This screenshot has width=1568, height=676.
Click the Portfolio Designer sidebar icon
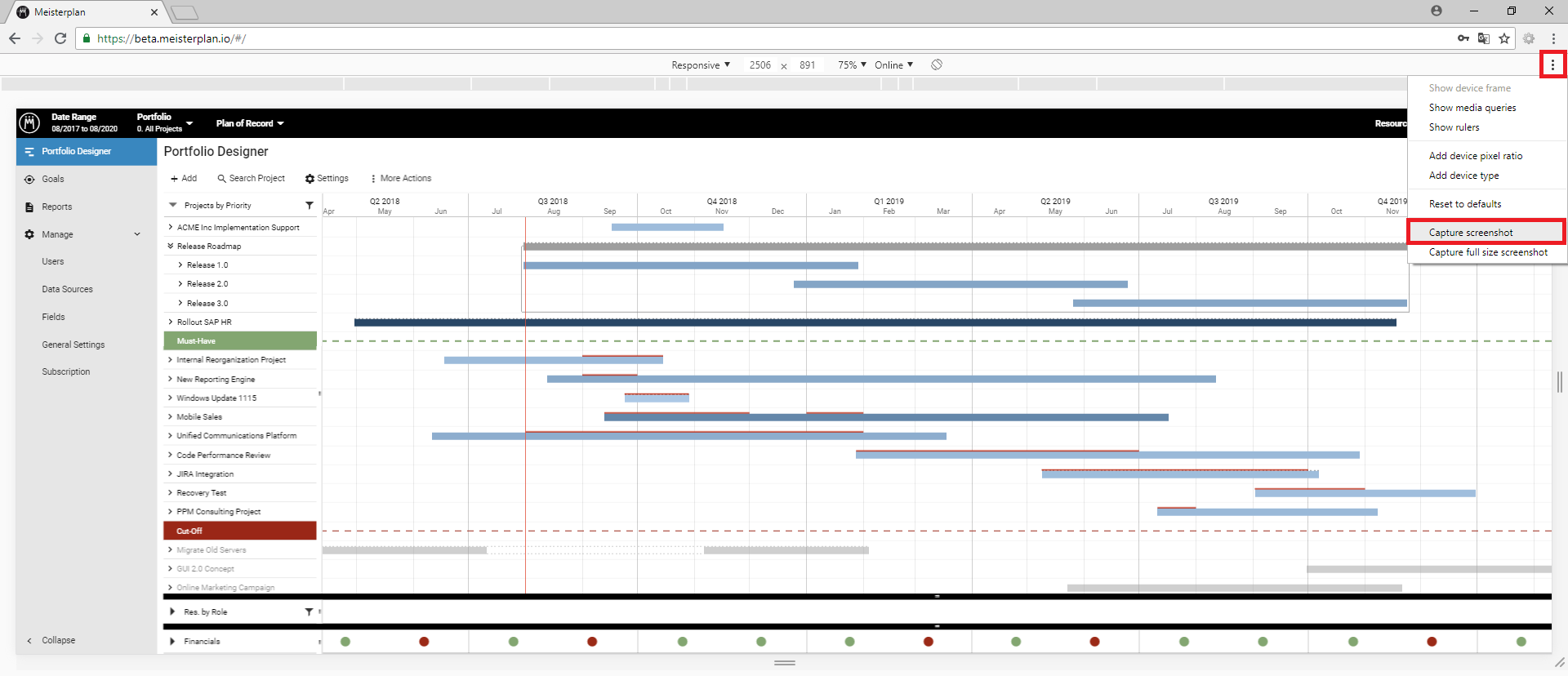click(x=29, y=152)
